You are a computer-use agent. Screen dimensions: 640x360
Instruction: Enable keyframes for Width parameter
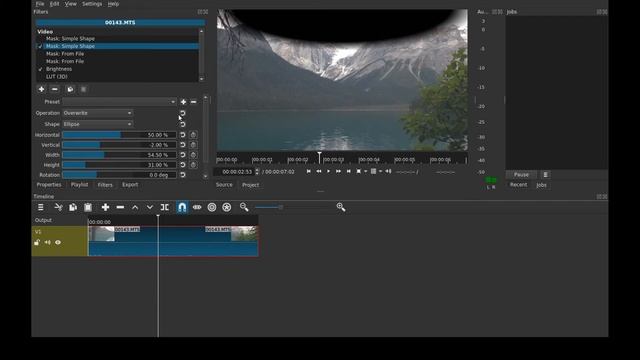tap(193, 155)
